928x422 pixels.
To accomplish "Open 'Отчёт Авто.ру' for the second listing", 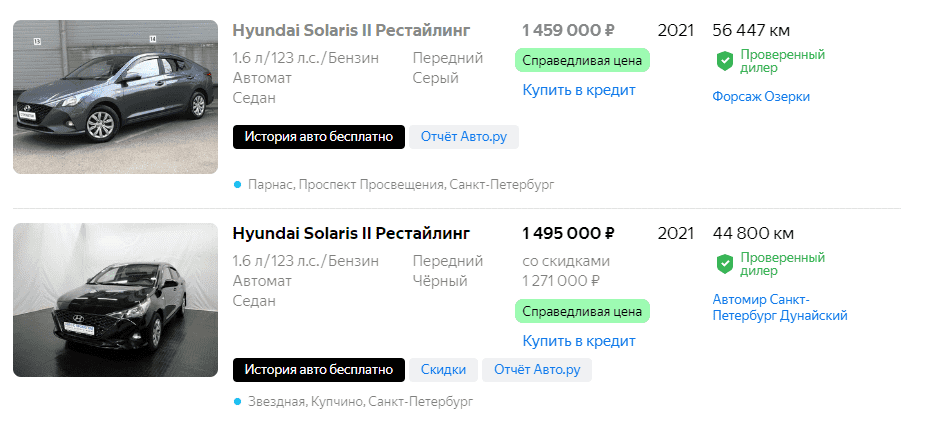I will (537, 370).
